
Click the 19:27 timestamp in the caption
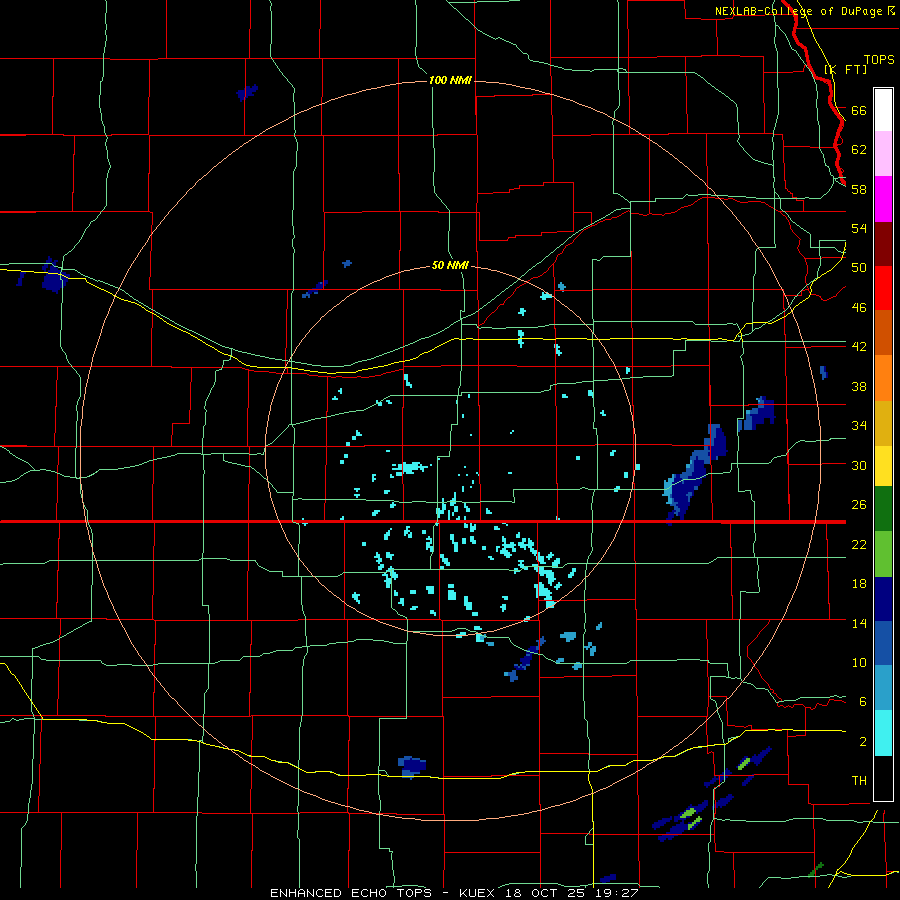pos(619,893)
